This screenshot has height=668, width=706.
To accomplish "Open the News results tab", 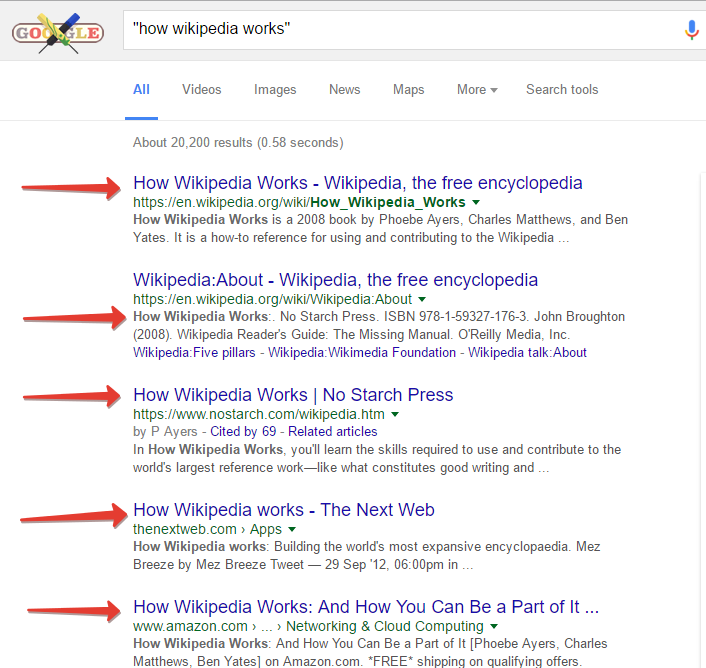I will [x=344, y=90].
